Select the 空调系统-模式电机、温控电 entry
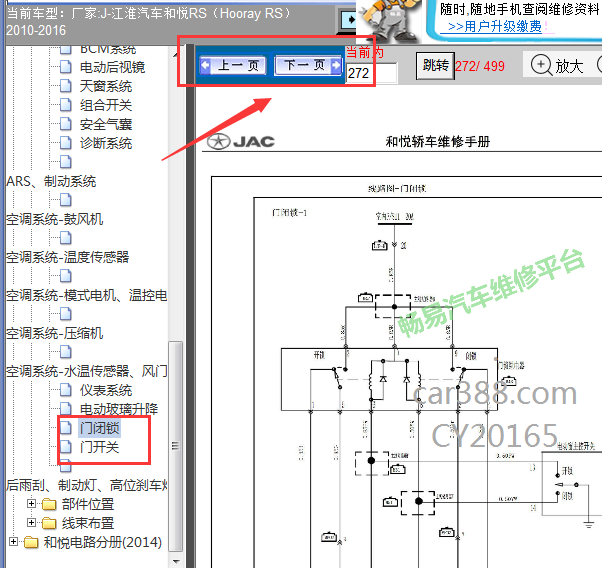602x568 pixels. (87, 295)
